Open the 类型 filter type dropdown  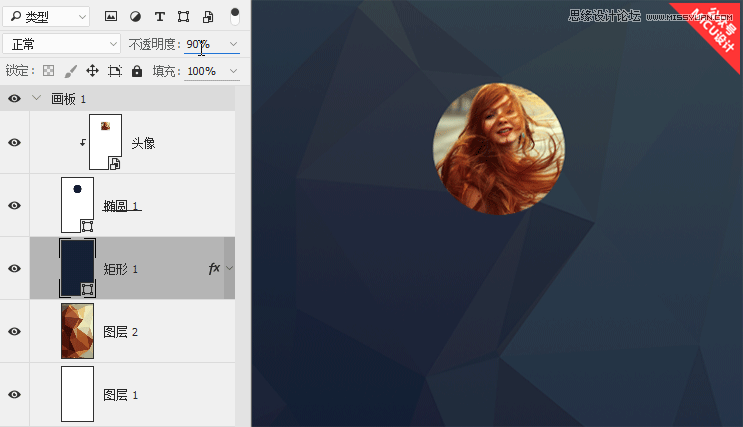pos(46,17)
